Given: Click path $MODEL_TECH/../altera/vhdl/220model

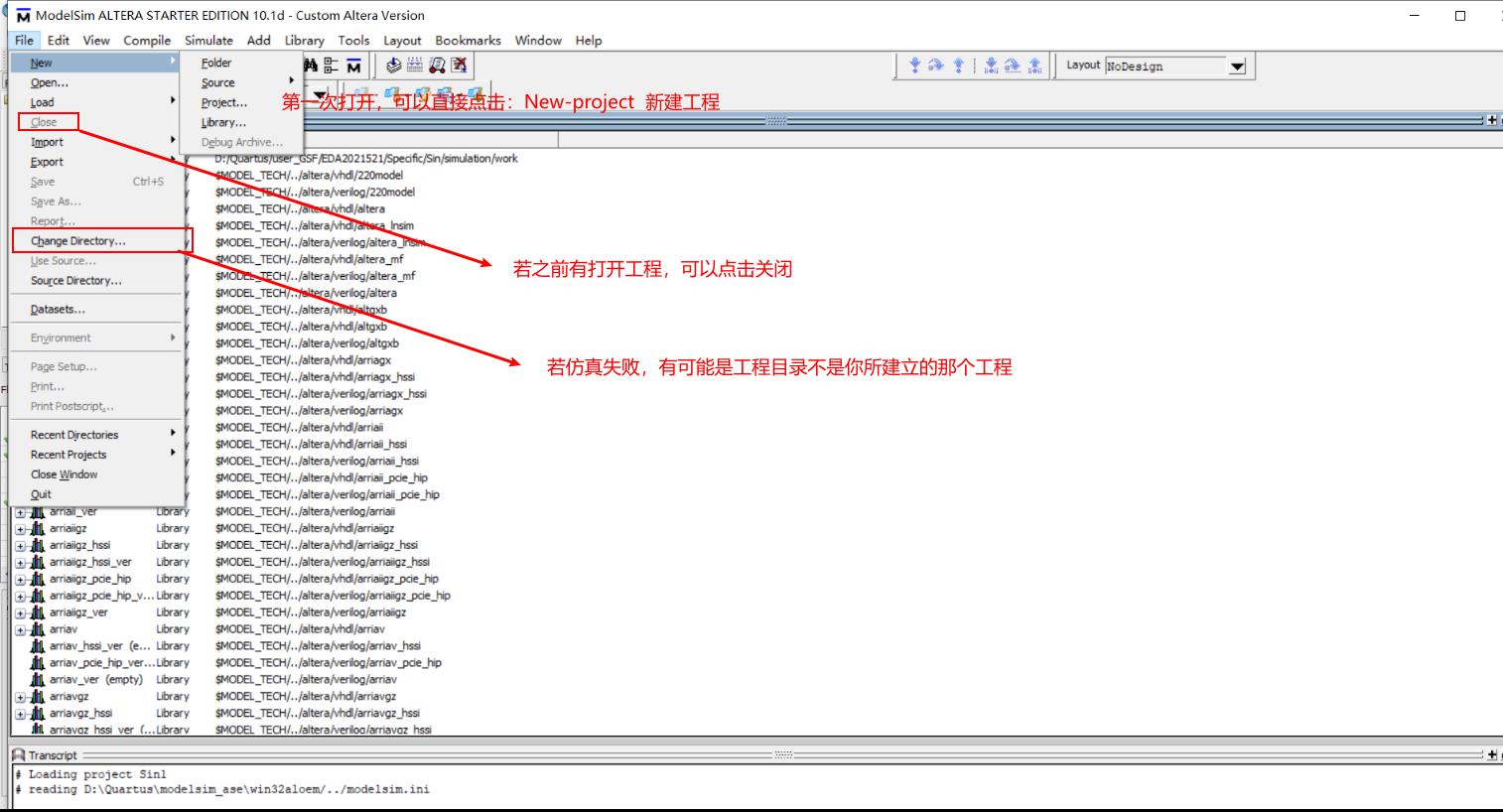Looking at the screenshot, I should (x=309, y=176).
